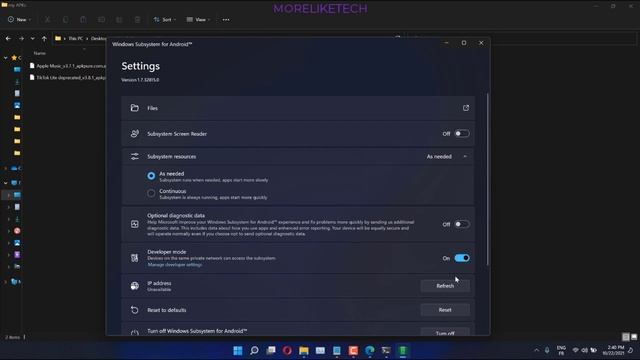This screenshot has height=360, width=640.
Task: Click the microphone tray icon
Action: [547, 350]
